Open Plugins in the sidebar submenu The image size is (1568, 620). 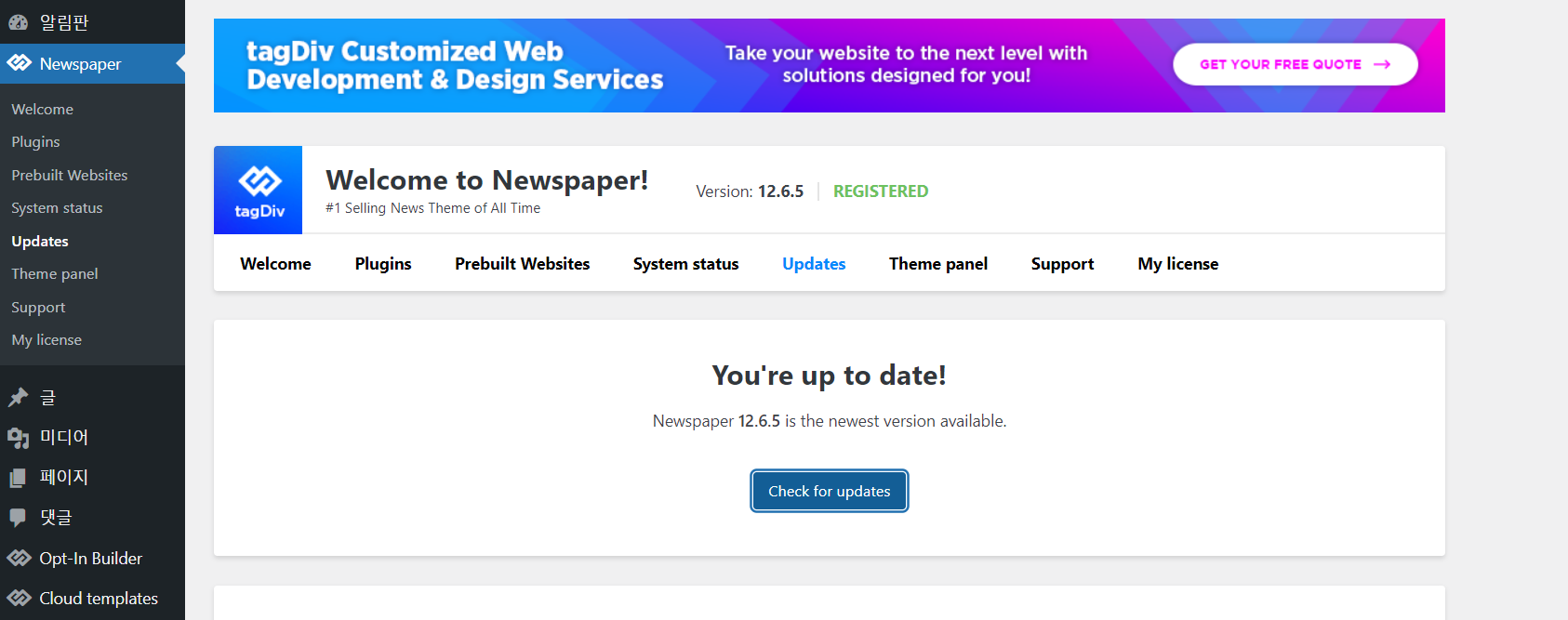pyautogui.click(x=35, y=142)
